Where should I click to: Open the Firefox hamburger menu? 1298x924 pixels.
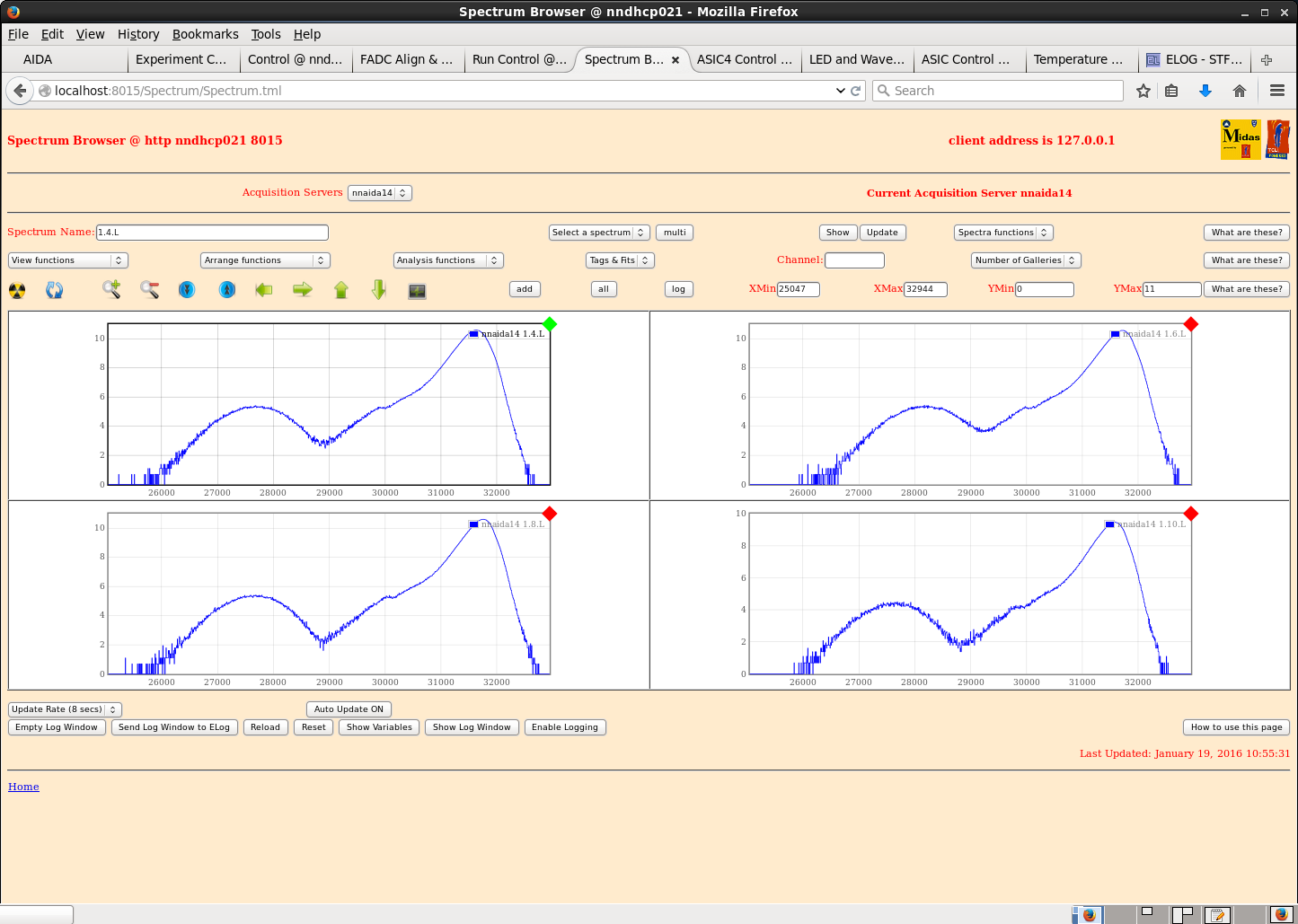1277,91
